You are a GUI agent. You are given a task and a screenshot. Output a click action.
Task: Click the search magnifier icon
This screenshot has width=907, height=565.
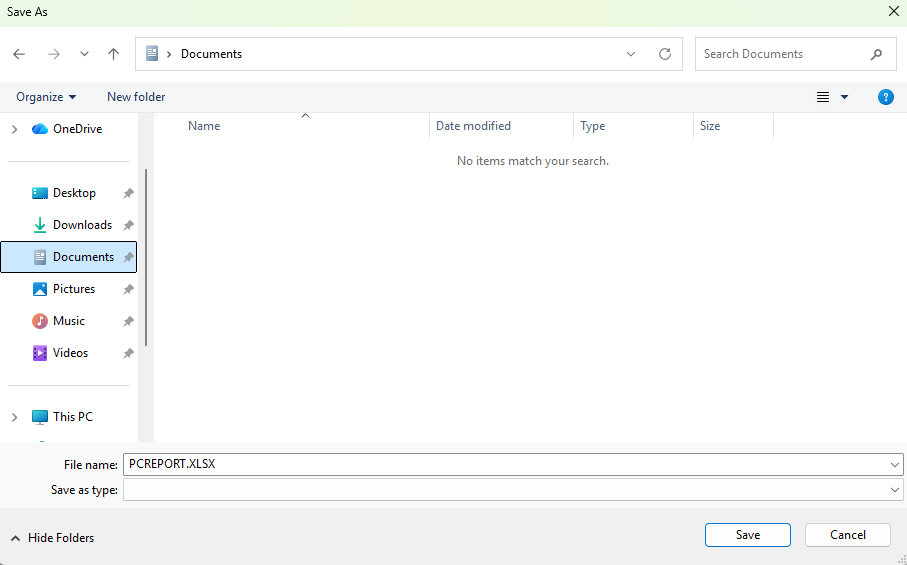[x=876, y=54]
